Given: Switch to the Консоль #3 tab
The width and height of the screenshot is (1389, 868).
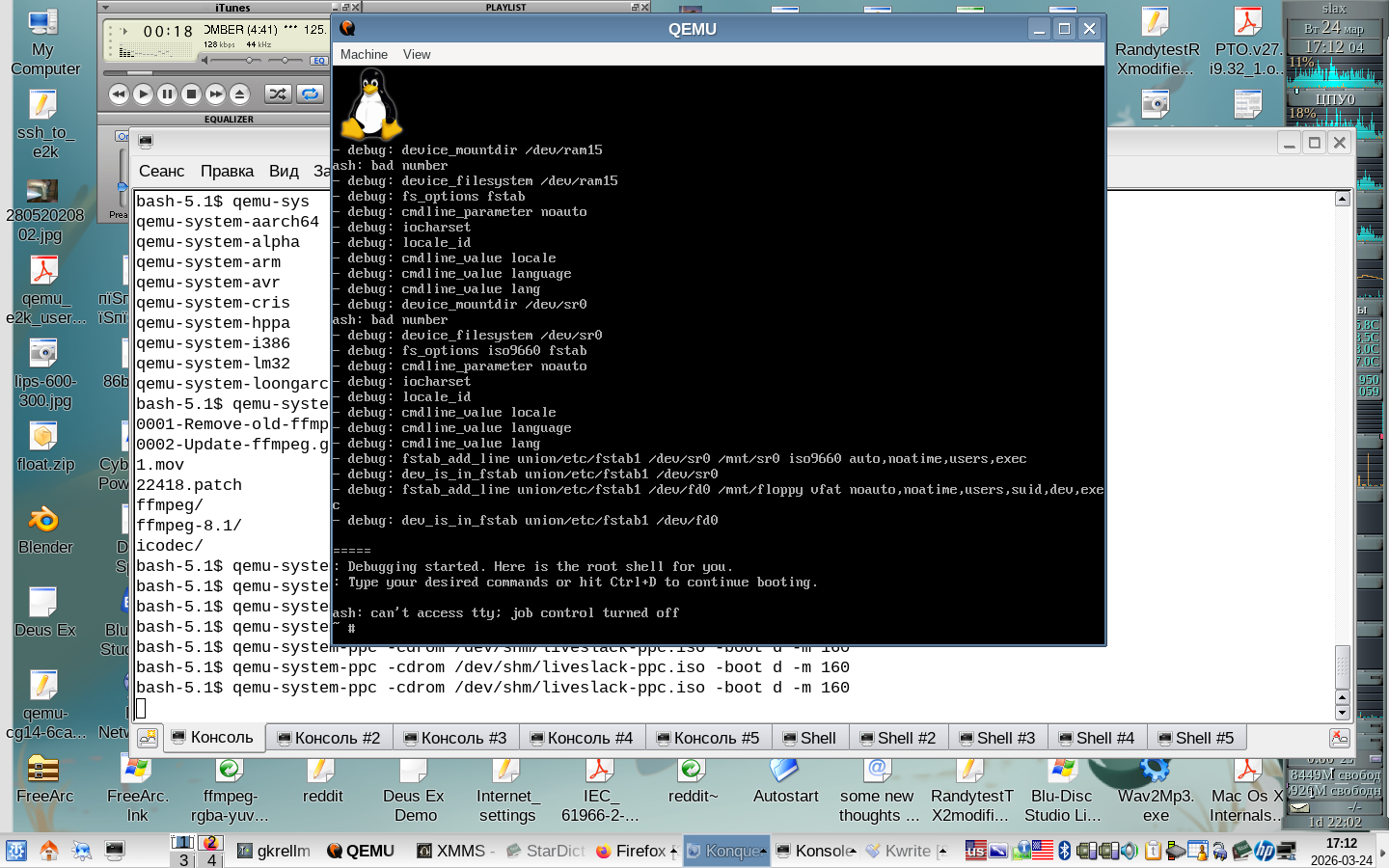Looking at the screenshot, I should click(x=455, y=738).
